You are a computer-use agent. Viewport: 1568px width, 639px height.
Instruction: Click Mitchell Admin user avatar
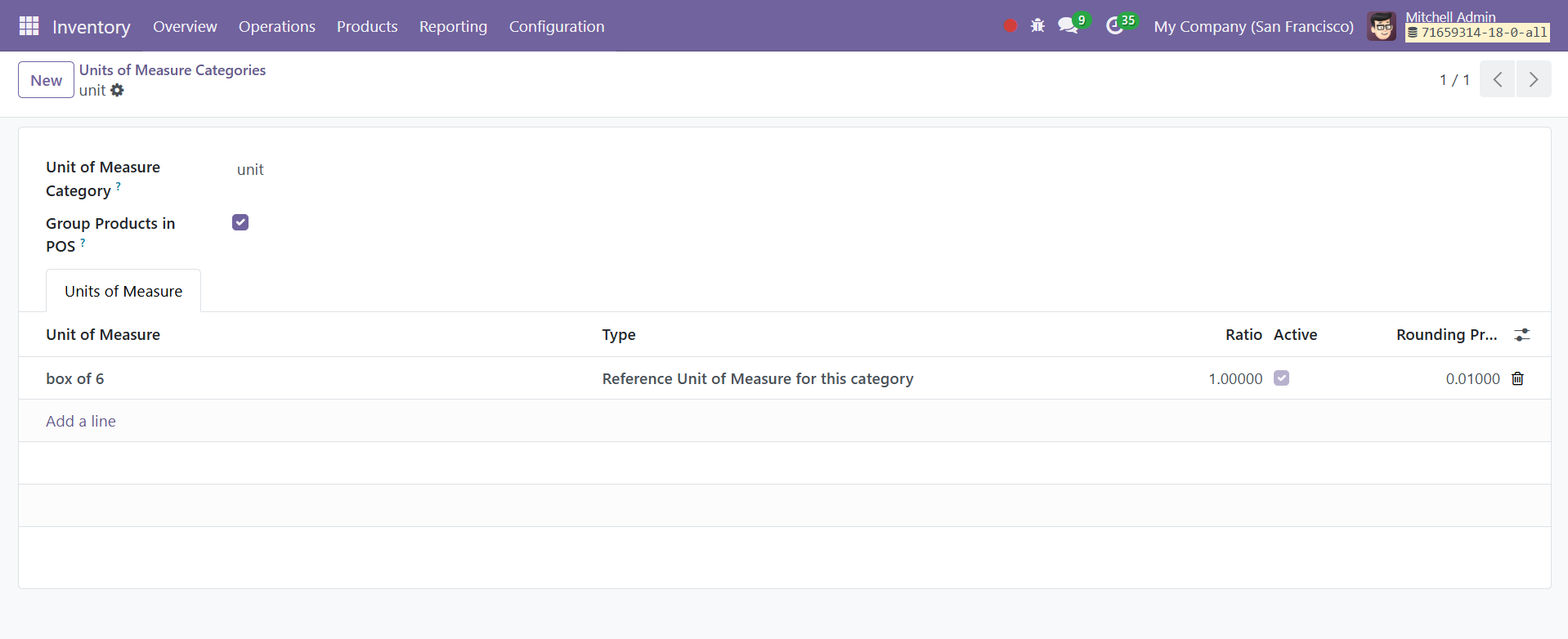(1382, 26)
